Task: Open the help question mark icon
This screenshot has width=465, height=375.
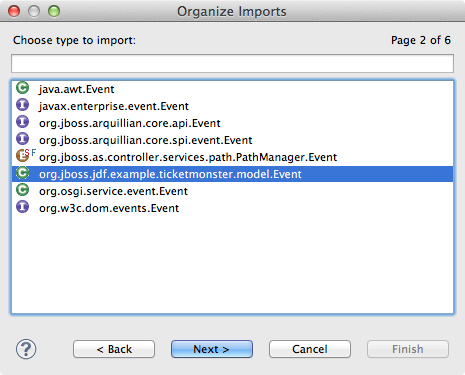Action: (26, 349)
